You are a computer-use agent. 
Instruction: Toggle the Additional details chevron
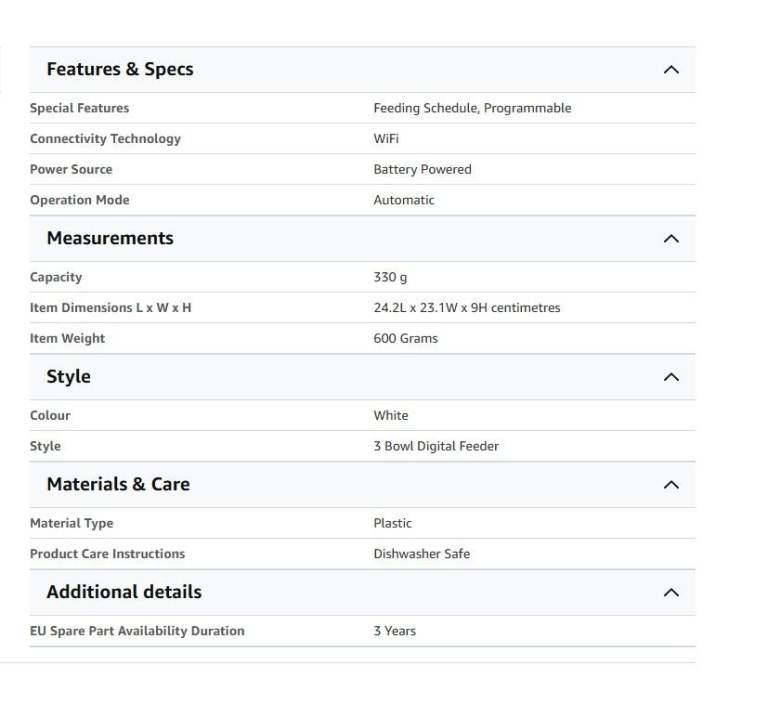coord(671,592)
